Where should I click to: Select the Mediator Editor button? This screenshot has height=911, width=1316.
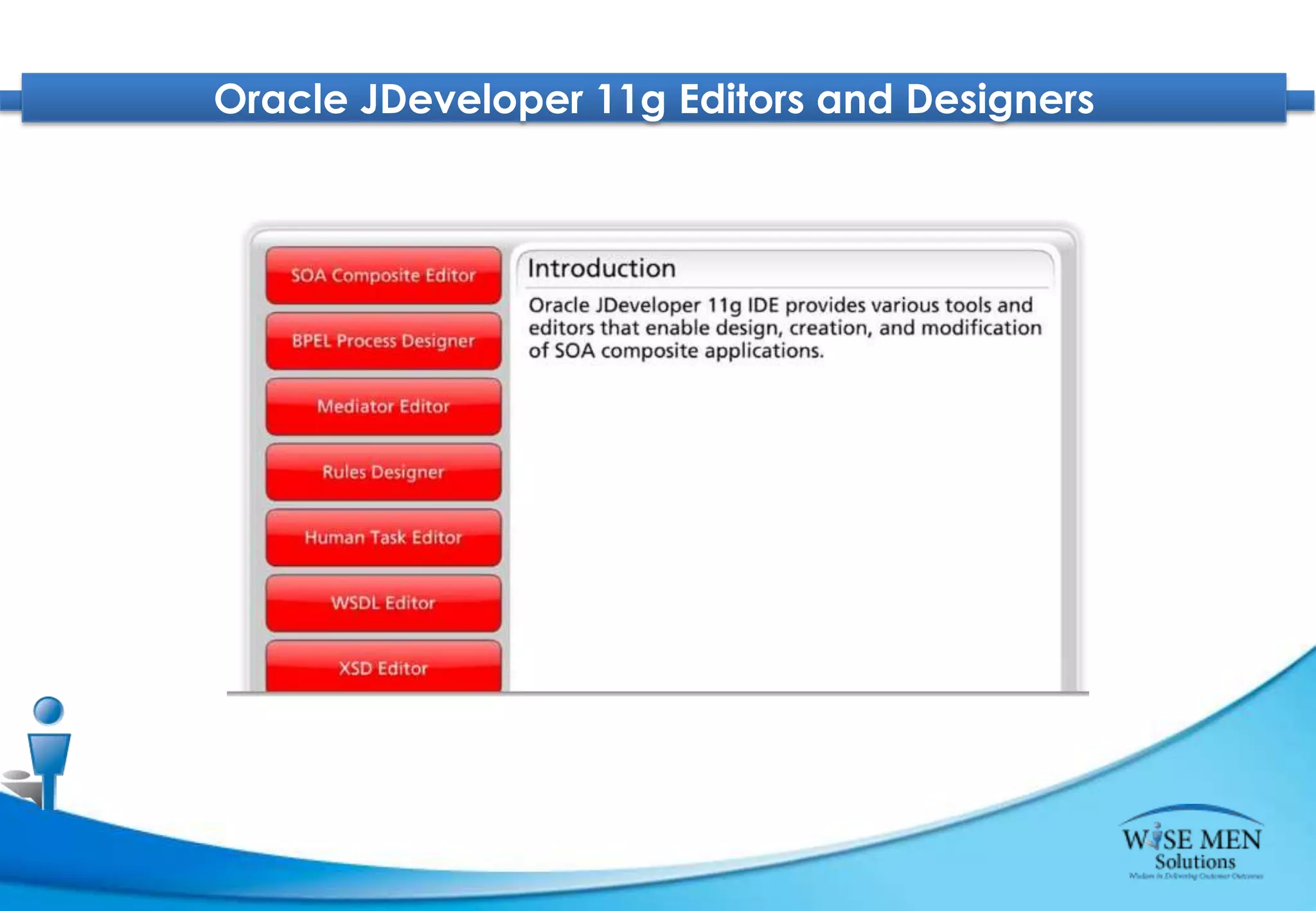[383, 407]
